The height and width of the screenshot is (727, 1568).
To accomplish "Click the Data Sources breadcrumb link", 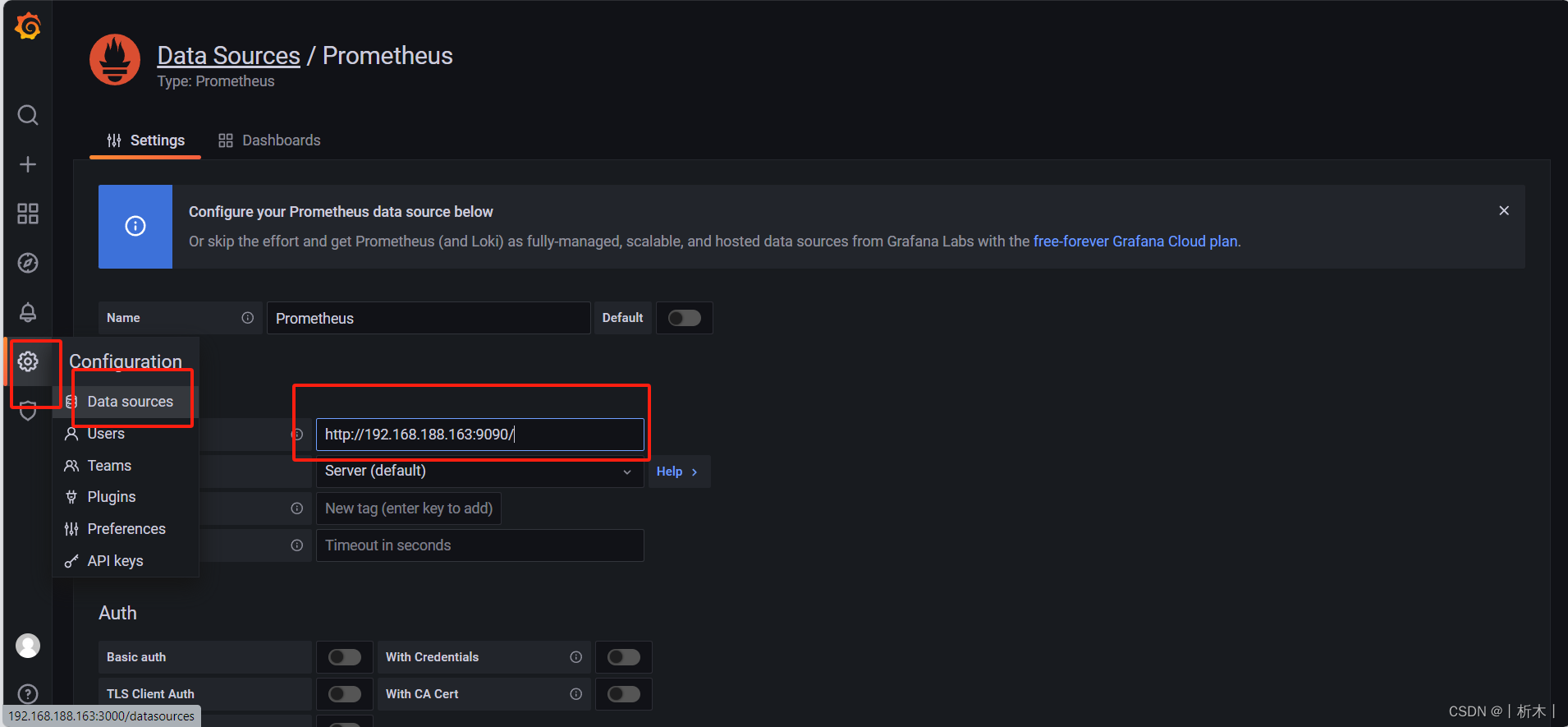I will [x=228, y=55].
